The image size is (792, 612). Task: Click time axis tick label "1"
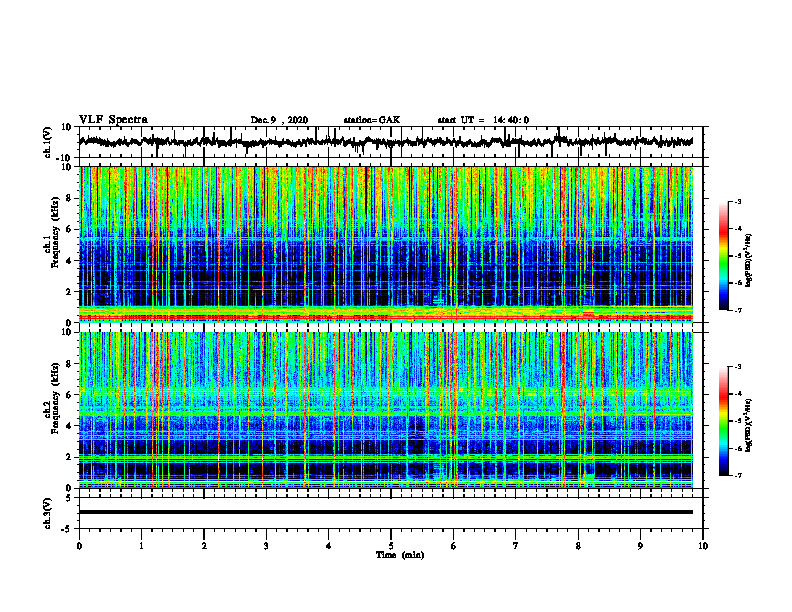141,546
